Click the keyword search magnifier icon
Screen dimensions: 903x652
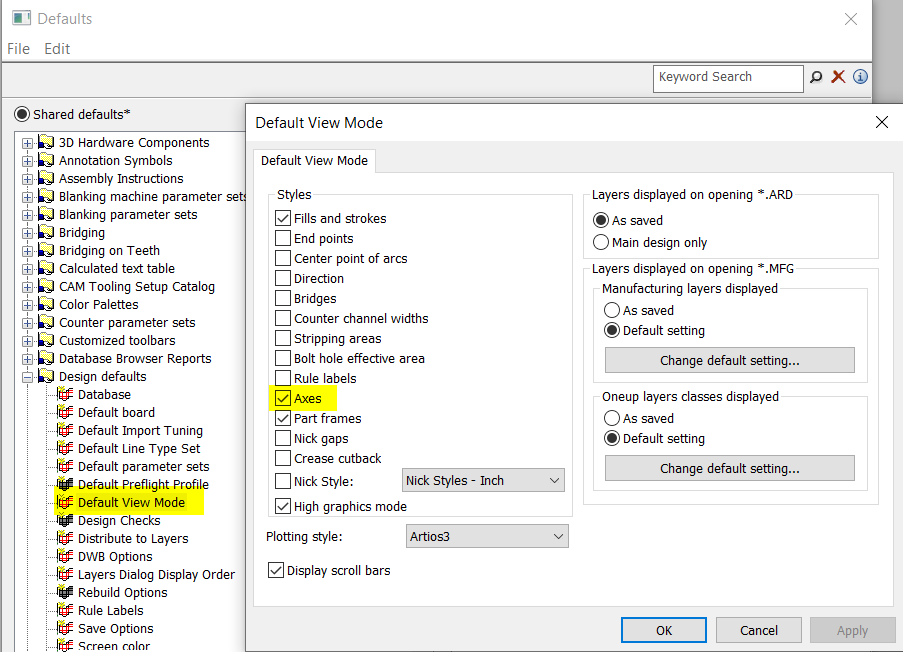pyautogui.click(x=816, y=77)
